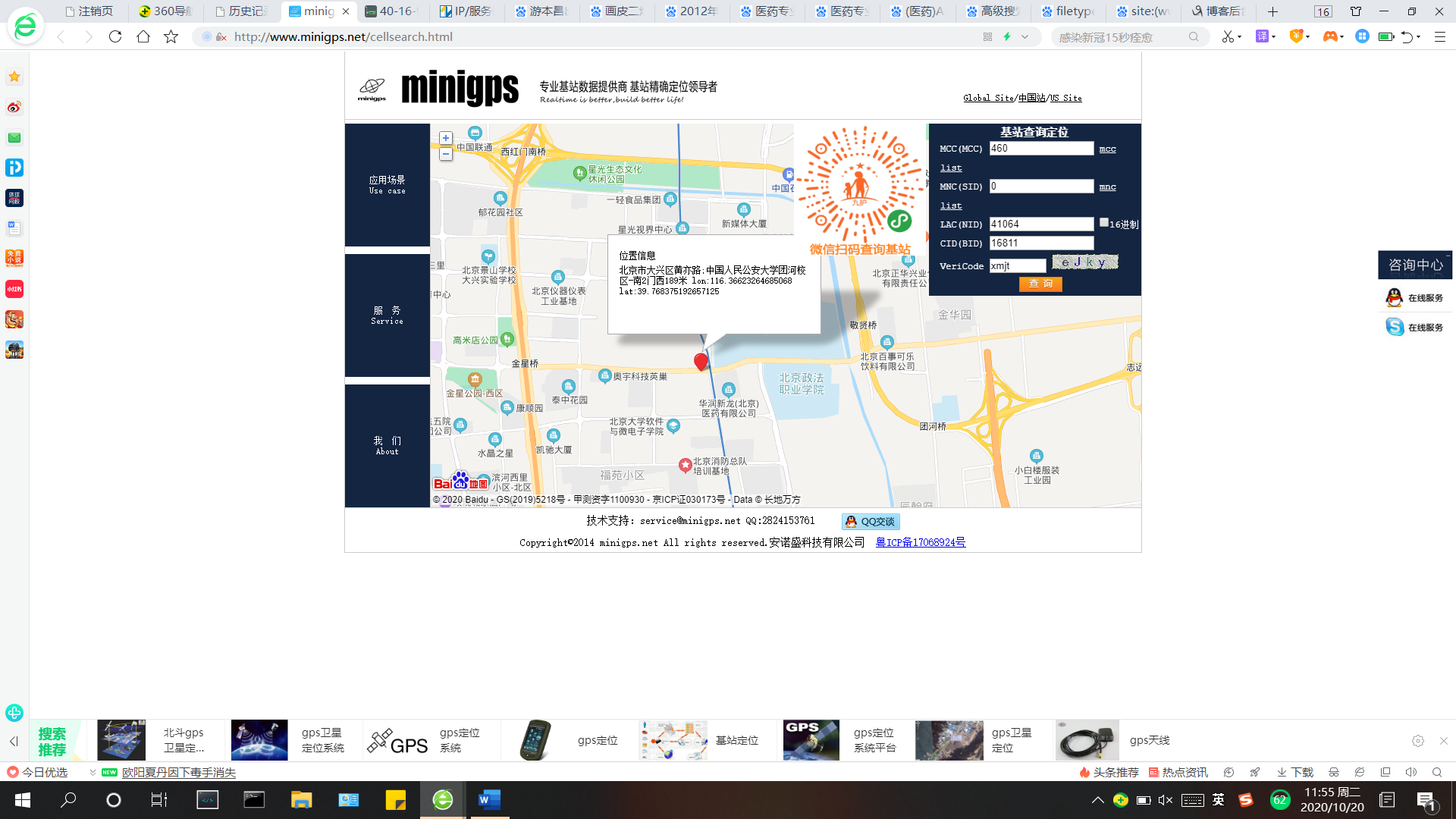
Task: Show hidden system tray icons chevron
Action: coord(1097,800)
